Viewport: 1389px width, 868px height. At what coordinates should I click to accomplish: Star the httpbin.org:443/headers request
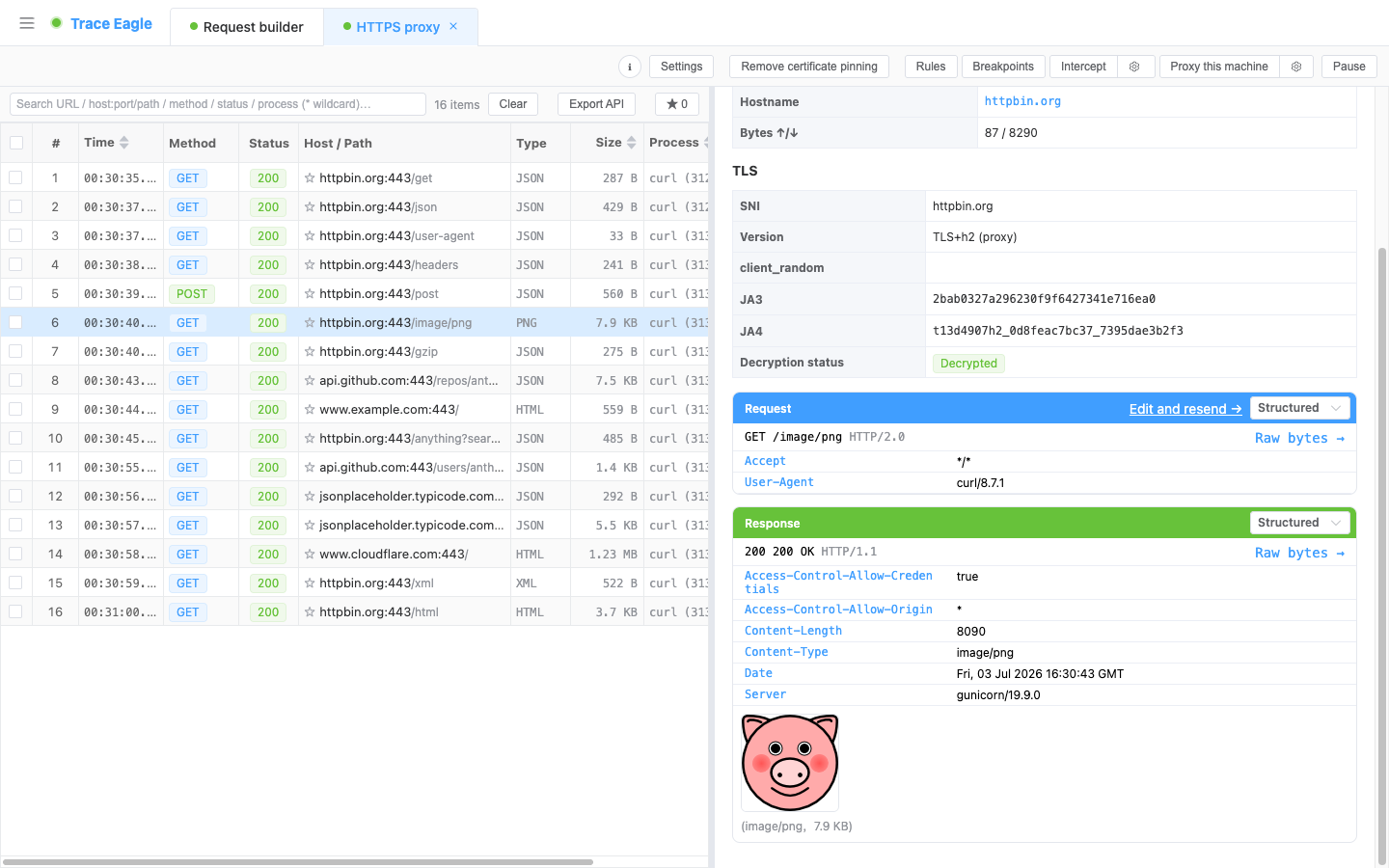pos(310,264)
